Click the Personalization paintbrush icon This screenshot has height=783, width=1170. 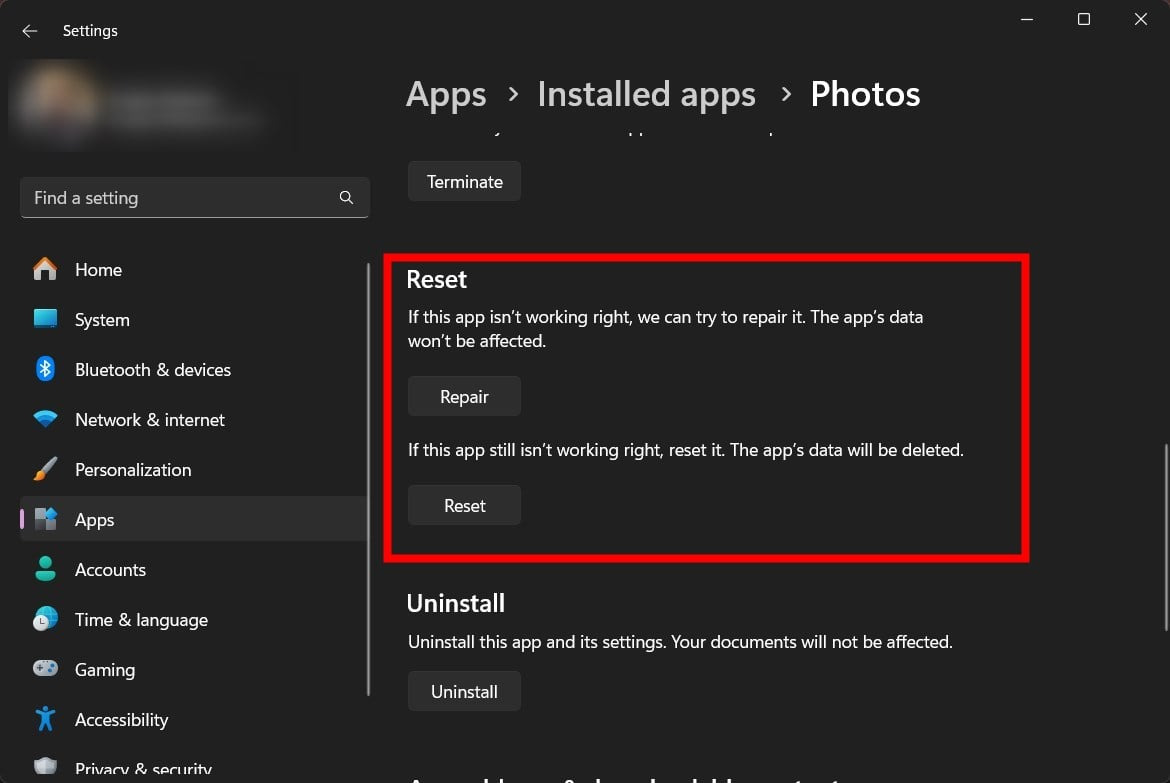tap(45, 469)
